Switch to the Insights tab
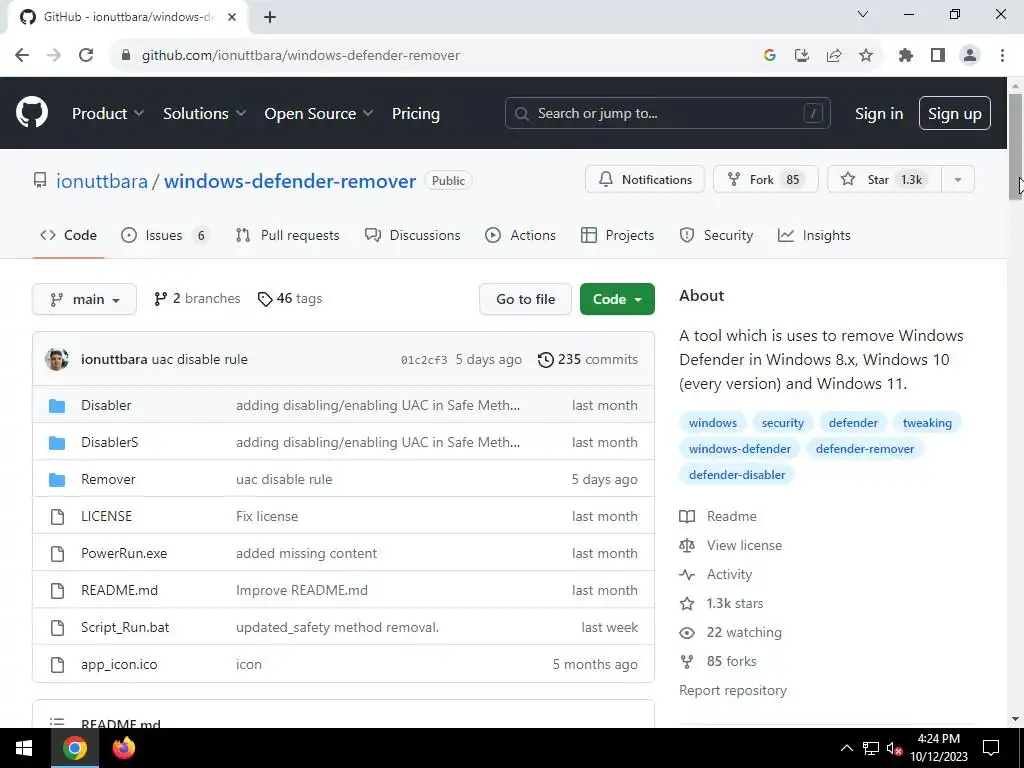This screenshot has height=768, width=1024. [x=814, y=235]
